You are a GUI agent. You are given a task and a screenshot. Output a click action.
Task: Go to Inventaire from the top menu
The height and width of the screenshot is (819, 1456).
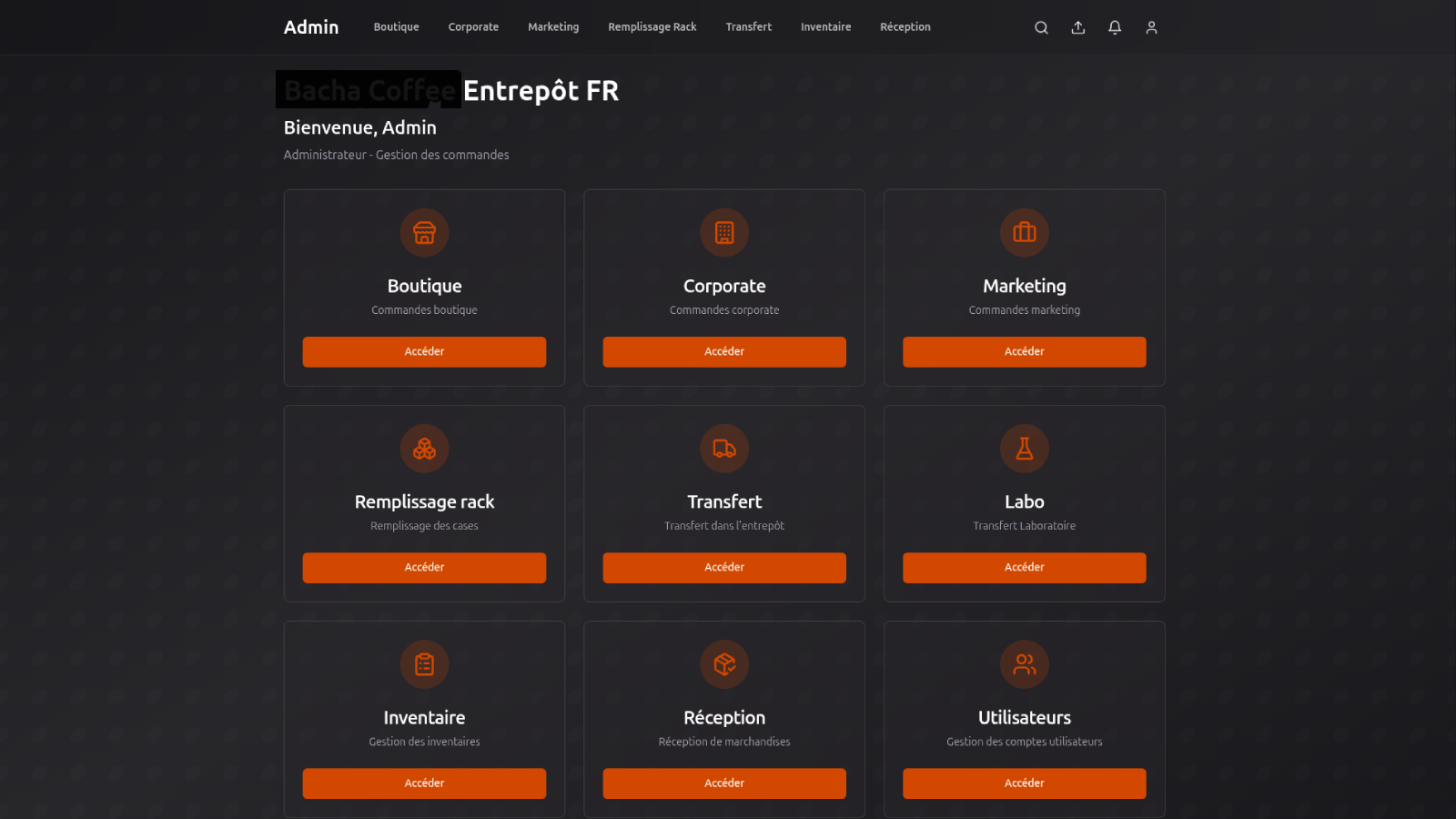pyautogui.click(x=825, y=27)
